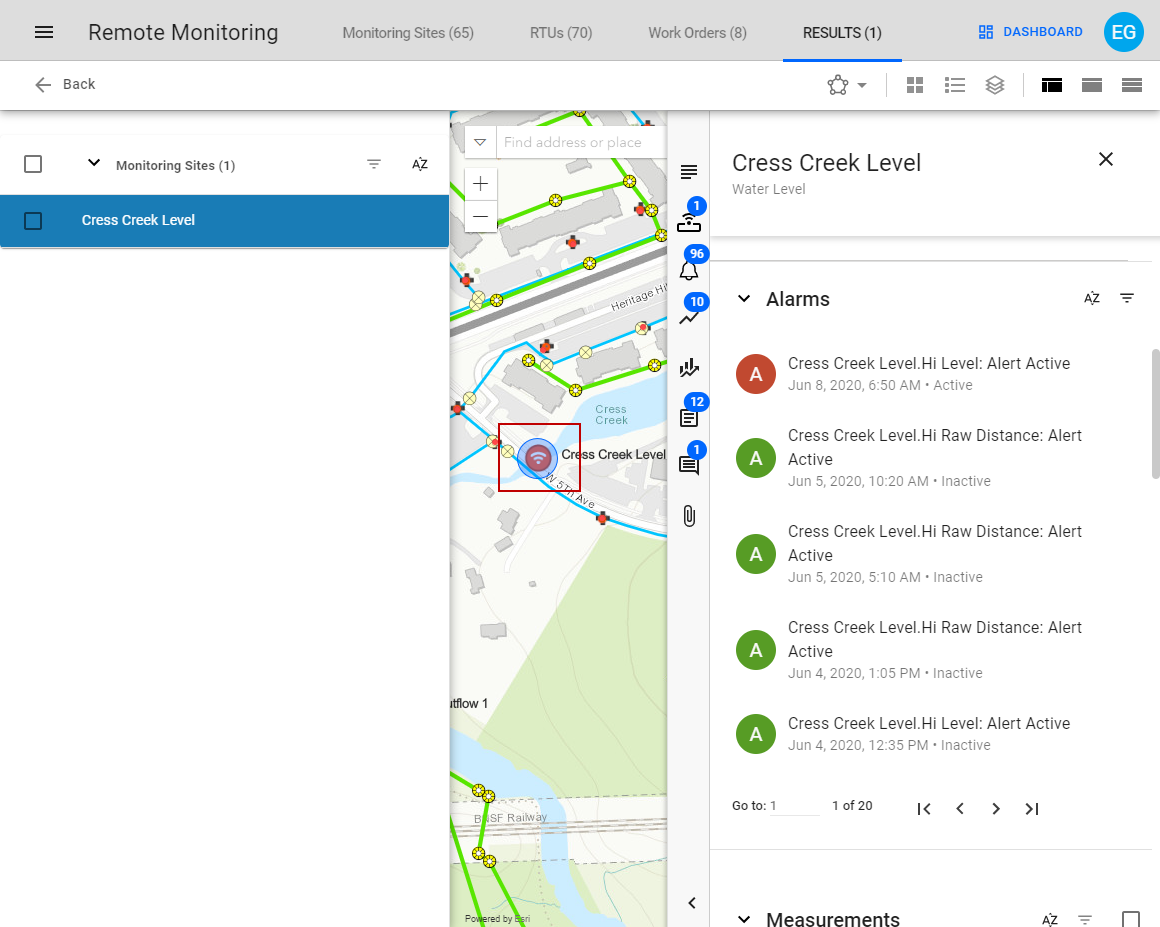Check the Cress Creek Level checkbox
The image size is (1160, 927).
(33, 221)
